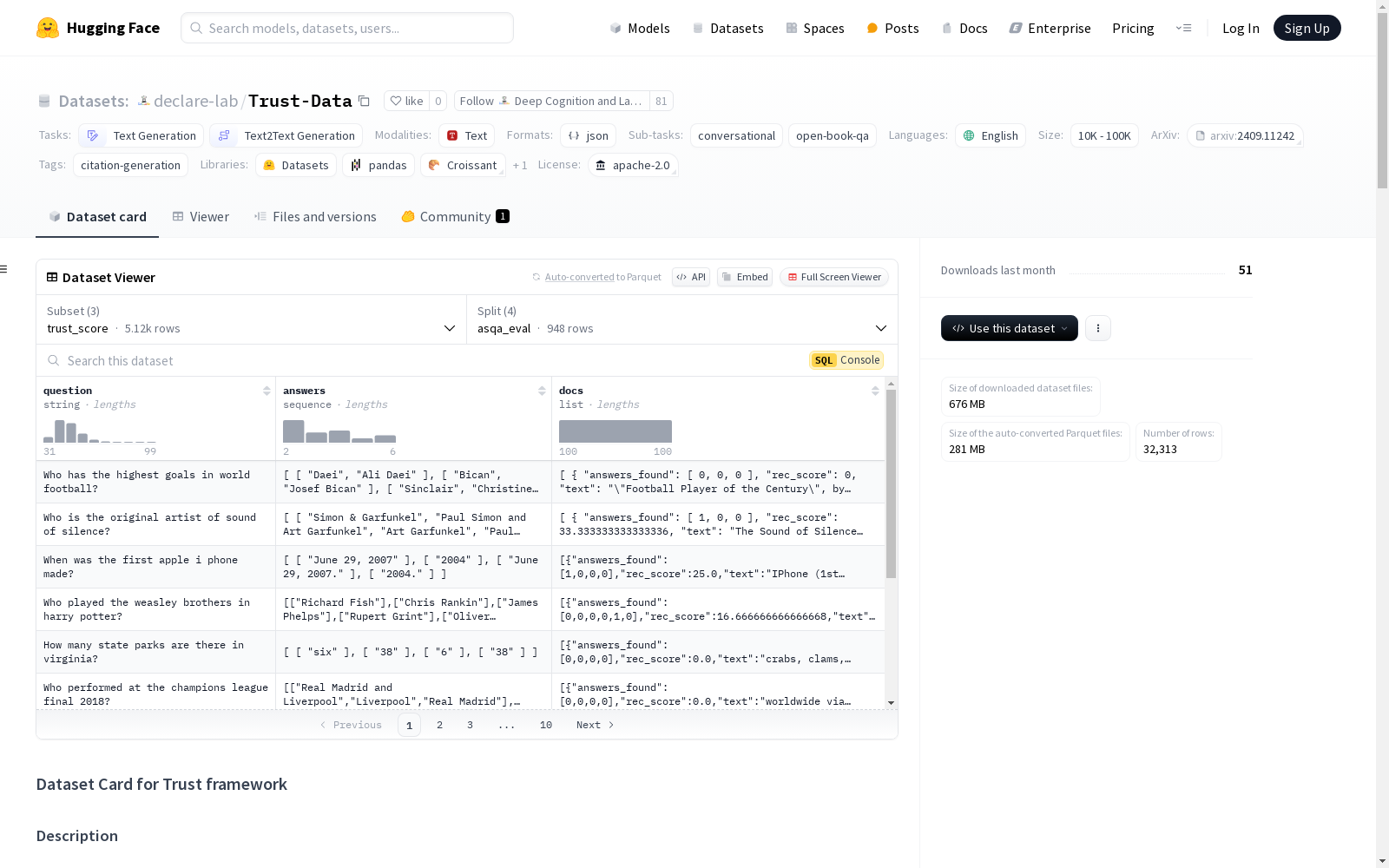The image size is (1389, 868).
Task: Select the Text Generation task tag
Action: click(142, 135)
